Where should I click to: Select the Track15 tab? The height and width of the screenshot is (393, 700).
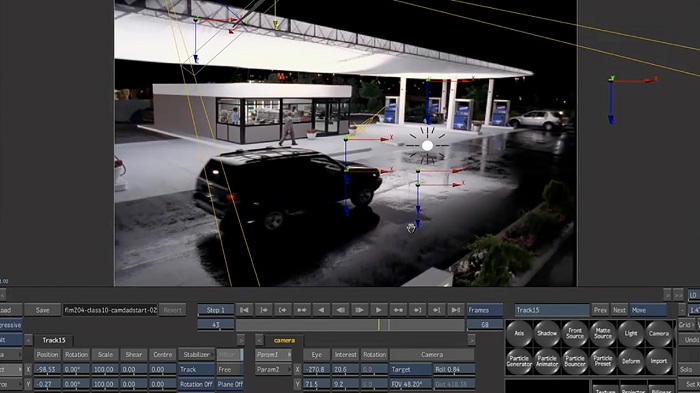tap(54, 340)
